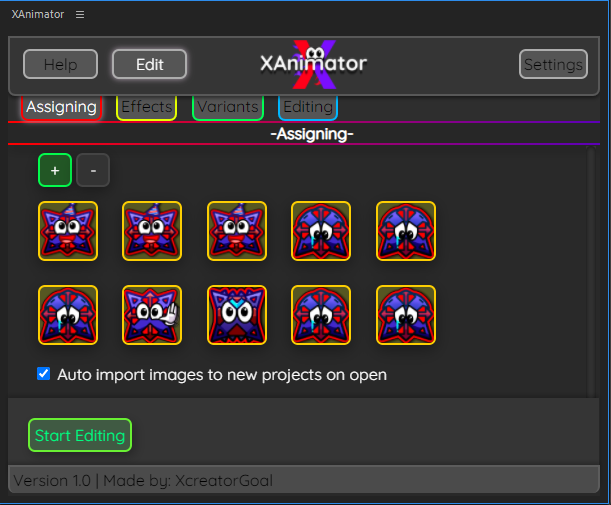Open the Settings button
Image resolution: width=611 pixels, height=505 pixels.
pyautogui.click(x=553, y=64)
